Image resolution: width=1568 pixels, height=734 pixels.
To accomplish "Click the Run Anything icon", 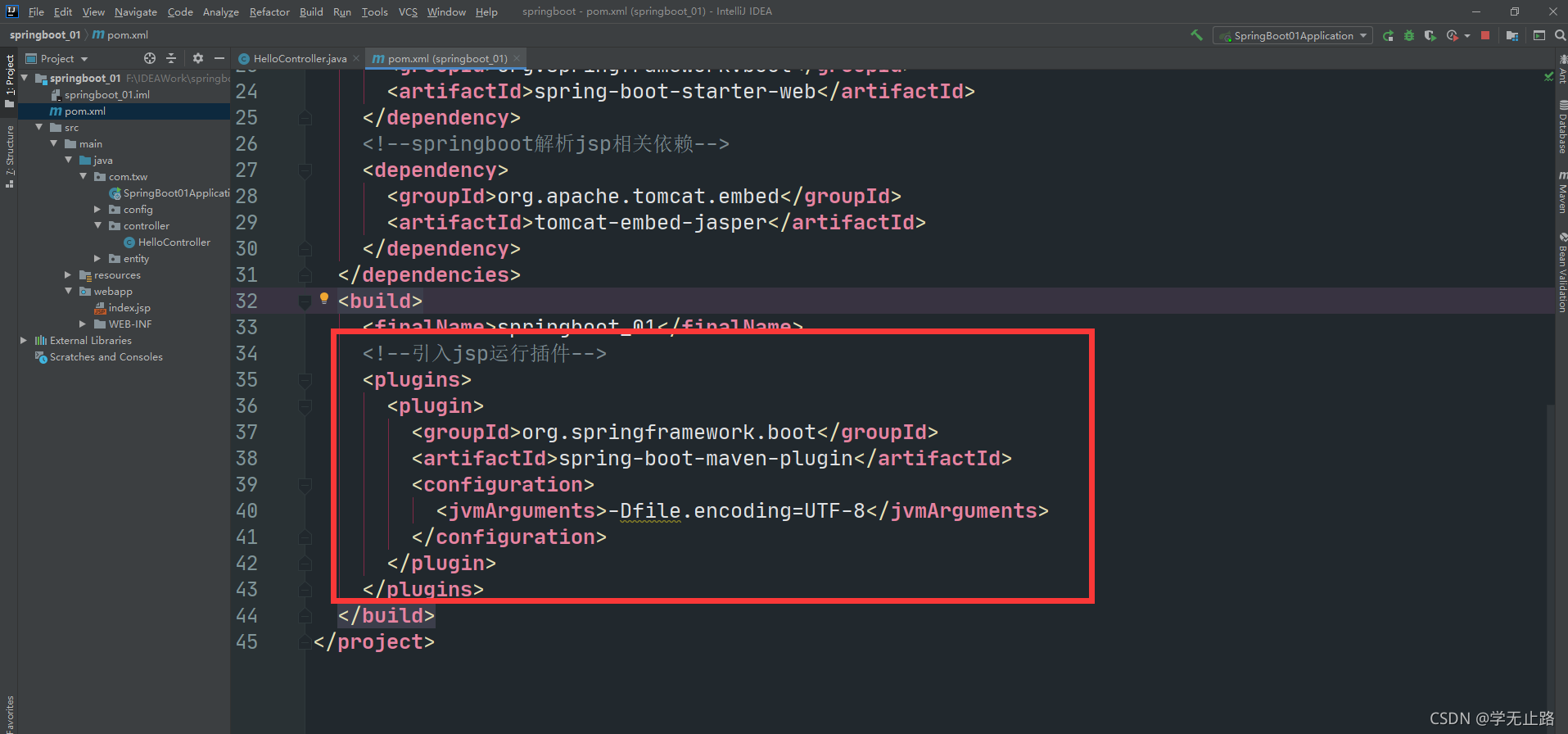I will [1539, 35].
